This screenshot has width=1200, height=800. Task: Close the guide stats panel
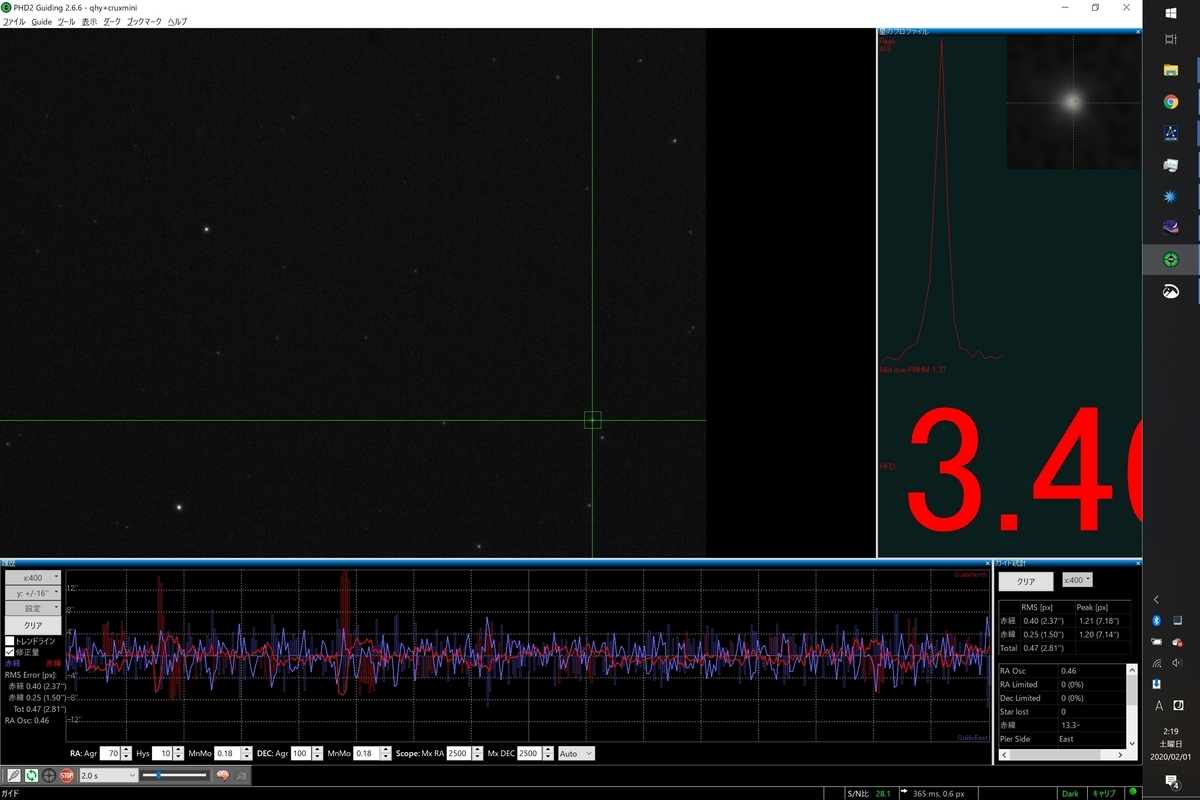[1137, 563]
